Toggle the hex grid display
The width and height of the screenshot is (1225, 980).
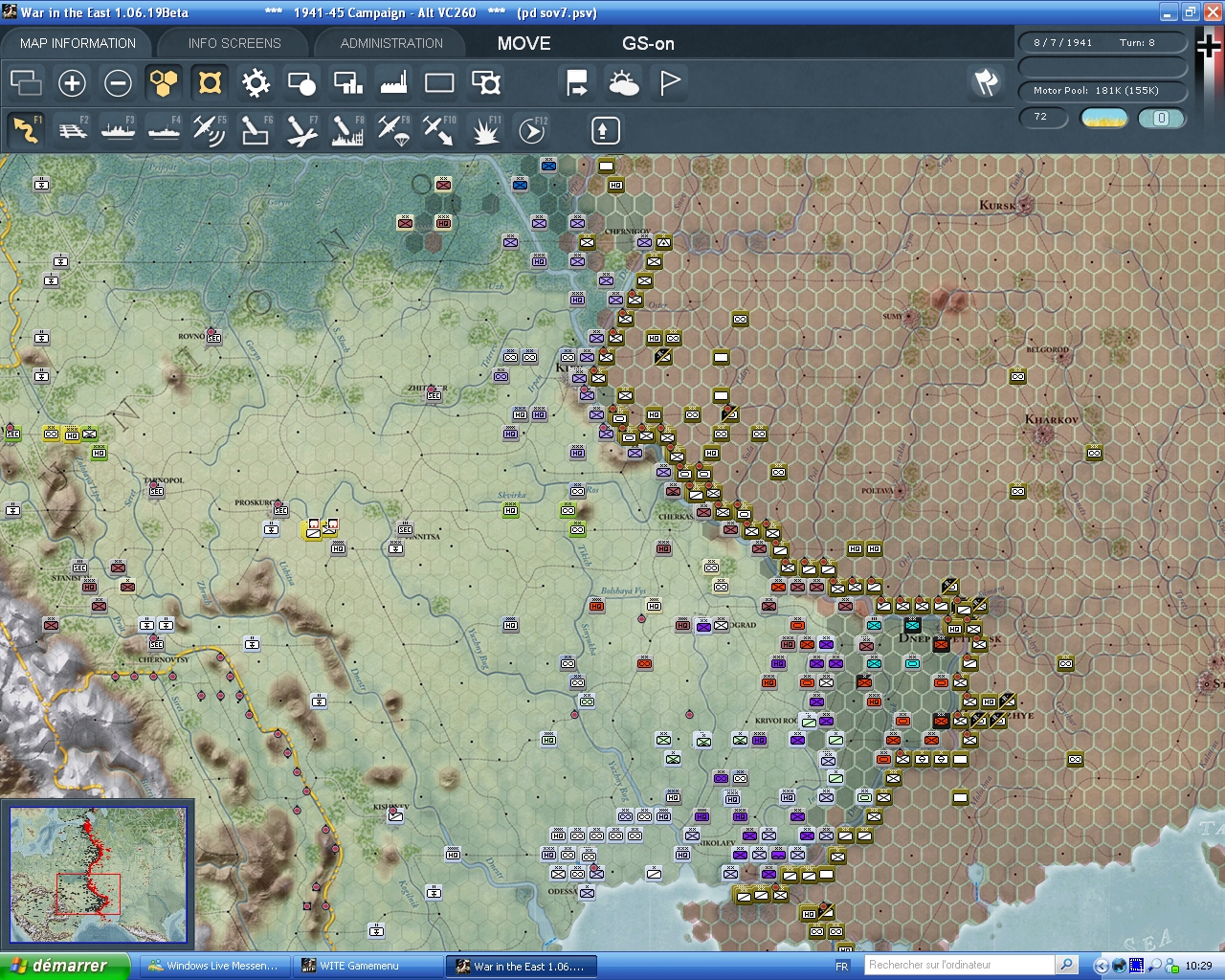(x=164, y=83)
